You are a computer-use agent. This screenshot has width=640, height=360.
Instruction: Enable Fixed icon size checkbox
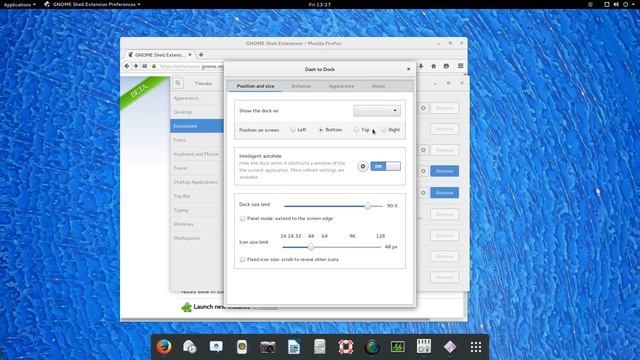242,260
